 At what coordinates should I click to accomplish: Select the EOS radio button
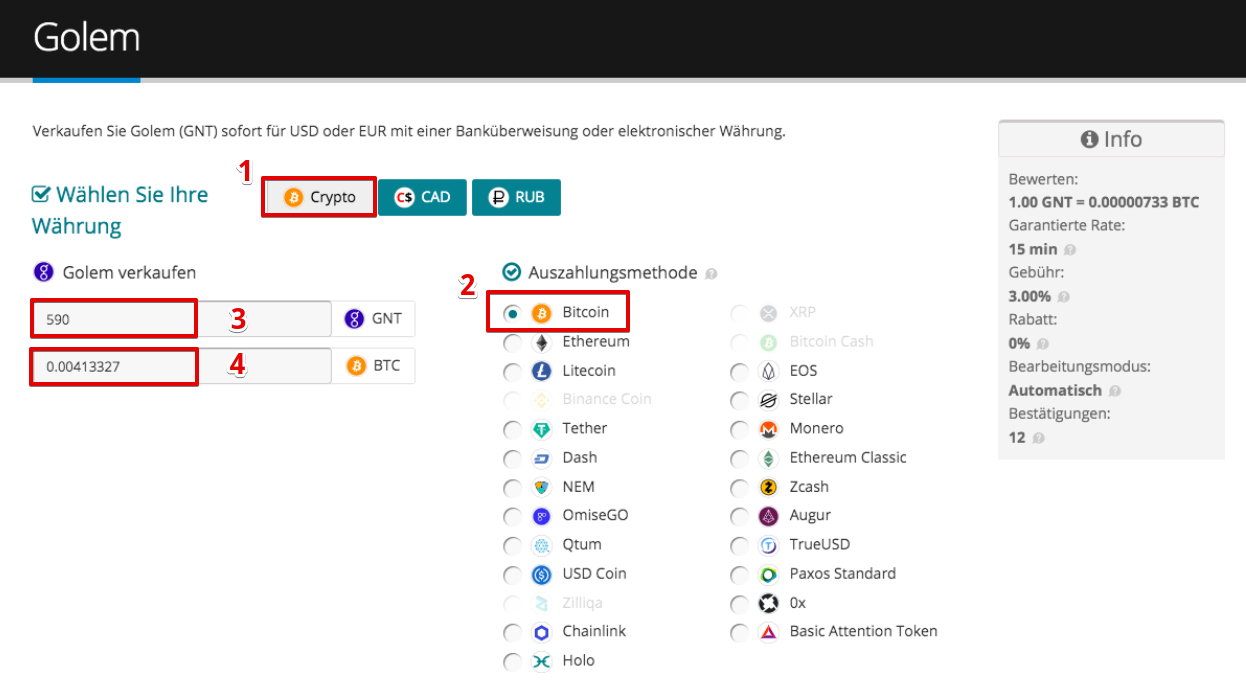(x=739, y=371)
